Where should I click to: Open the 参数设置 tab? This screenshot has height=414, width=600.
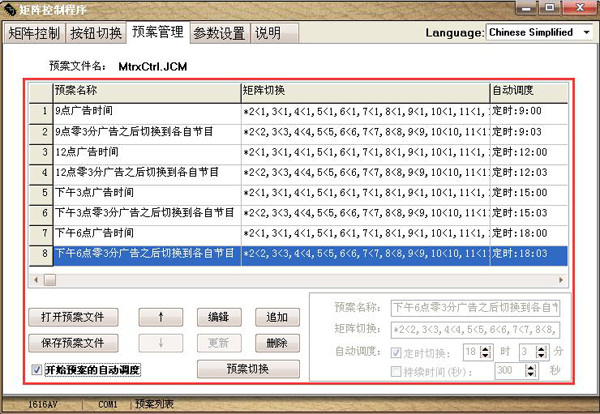[219, 33]
